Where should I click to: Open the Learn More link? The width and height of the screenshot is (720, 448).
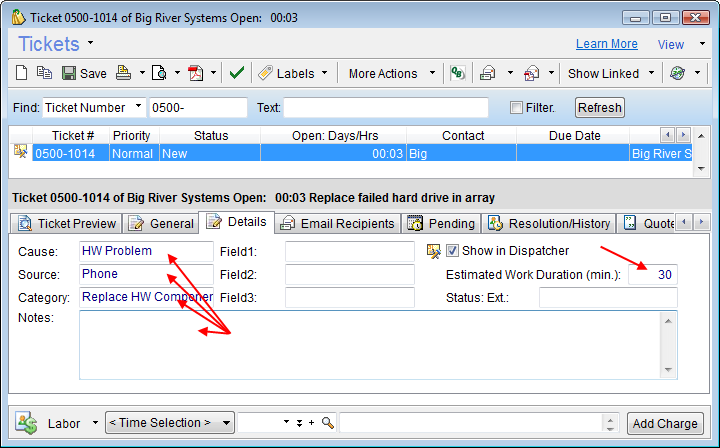pyautogui.click(x=606, y=44)
